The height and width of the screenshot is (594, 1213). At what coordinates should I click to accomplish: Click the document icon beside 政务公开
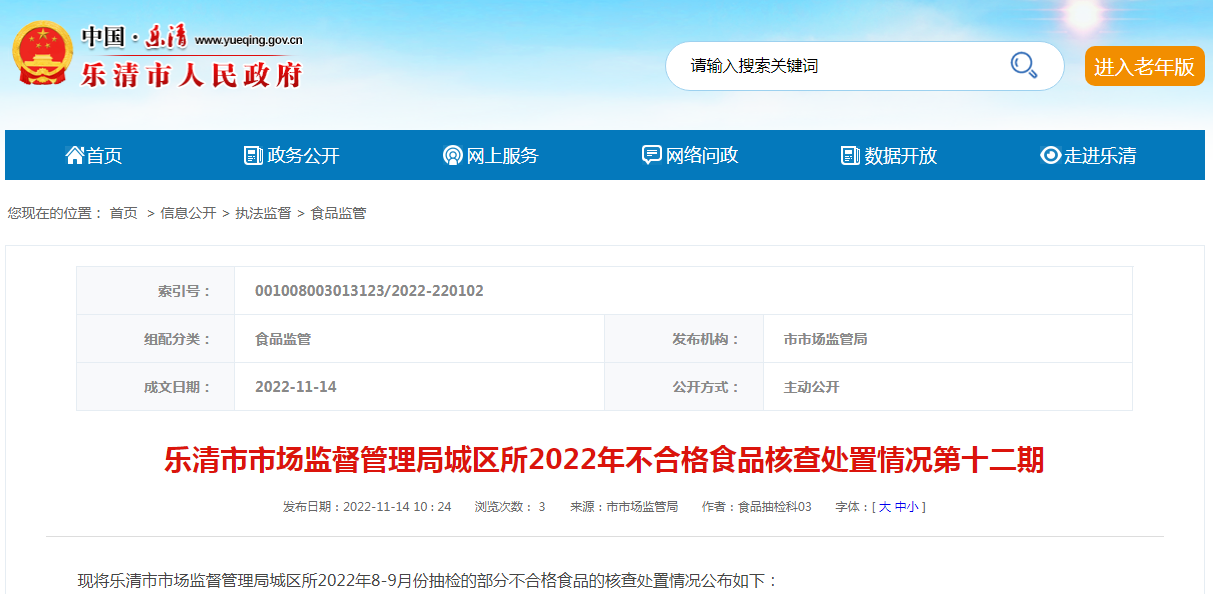pos(253,155)
